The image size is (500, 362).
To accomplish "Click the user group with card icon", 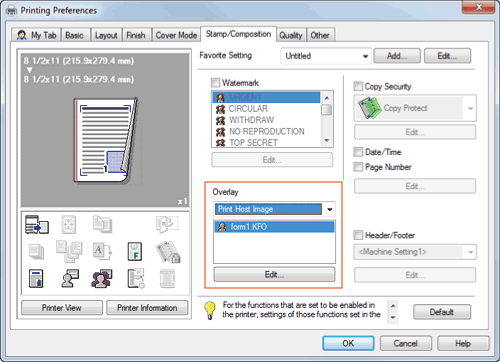I will click(x=102, y=278).
